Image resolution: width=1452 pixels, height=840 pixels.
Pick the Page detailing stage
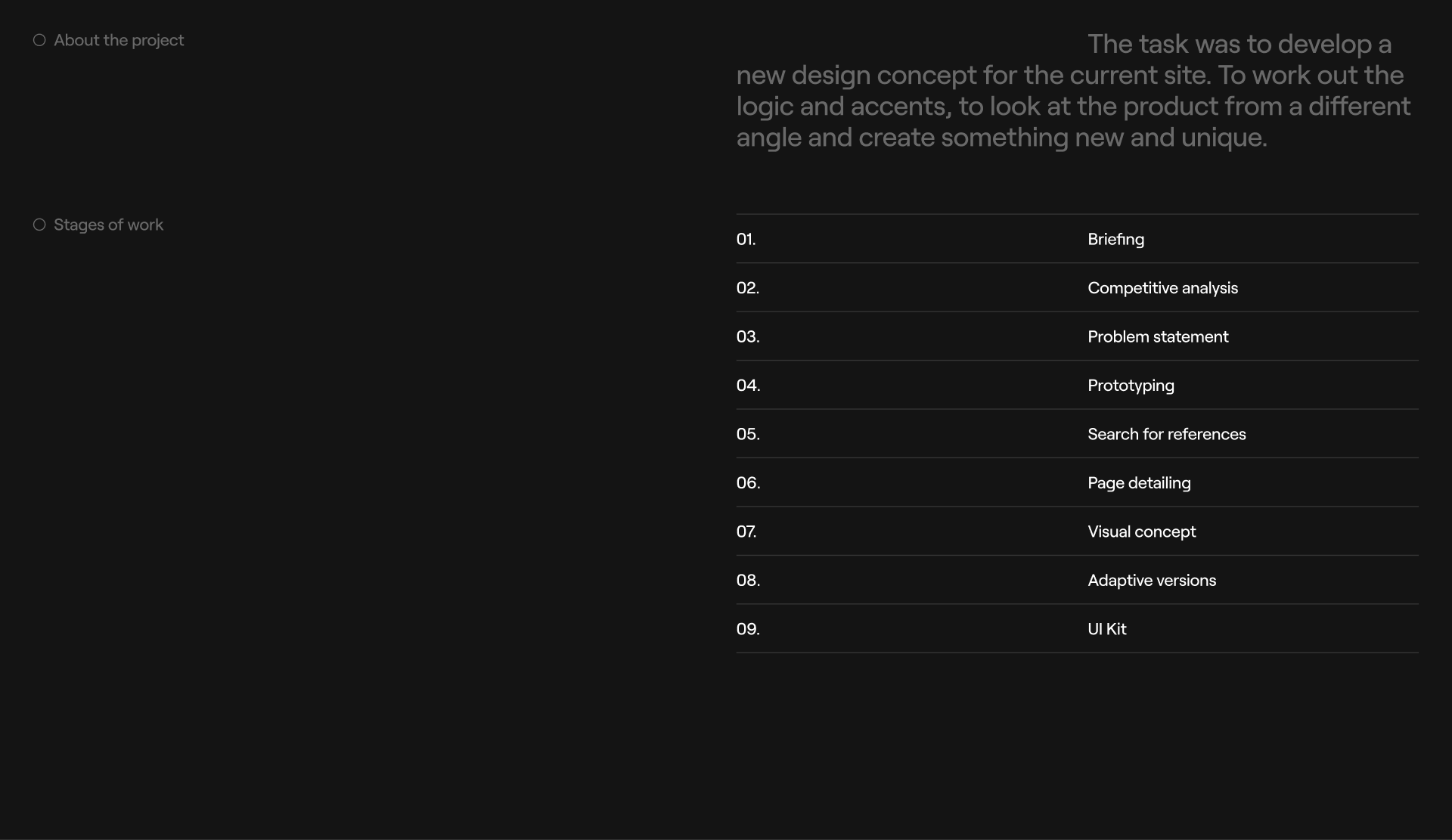[1139, 483]
